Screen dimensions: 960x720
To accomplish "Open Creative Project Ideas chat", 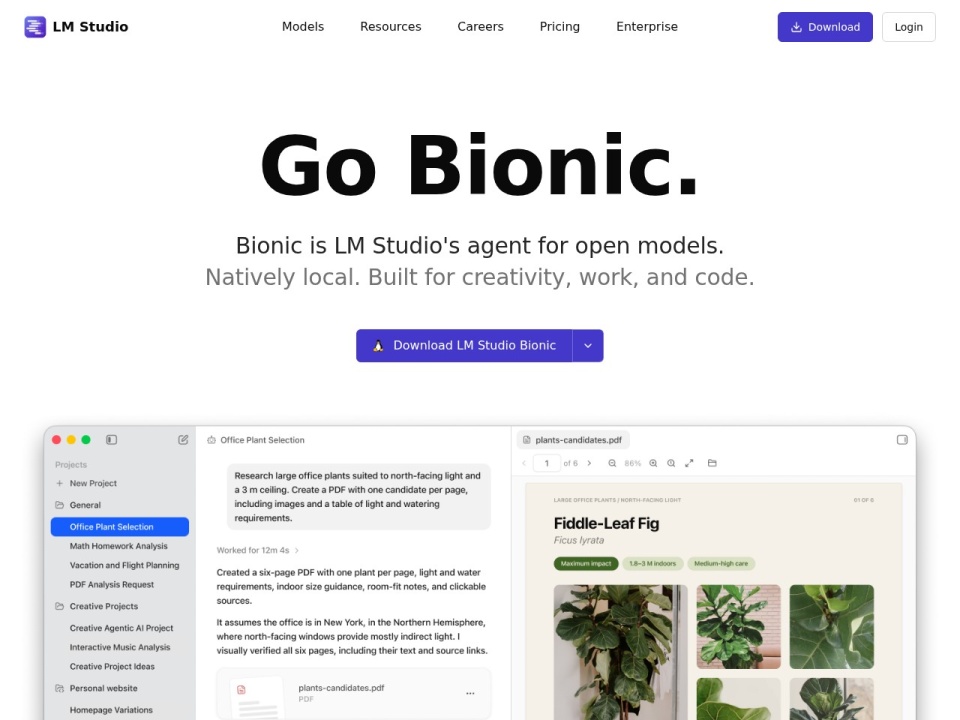I will 112,667.
